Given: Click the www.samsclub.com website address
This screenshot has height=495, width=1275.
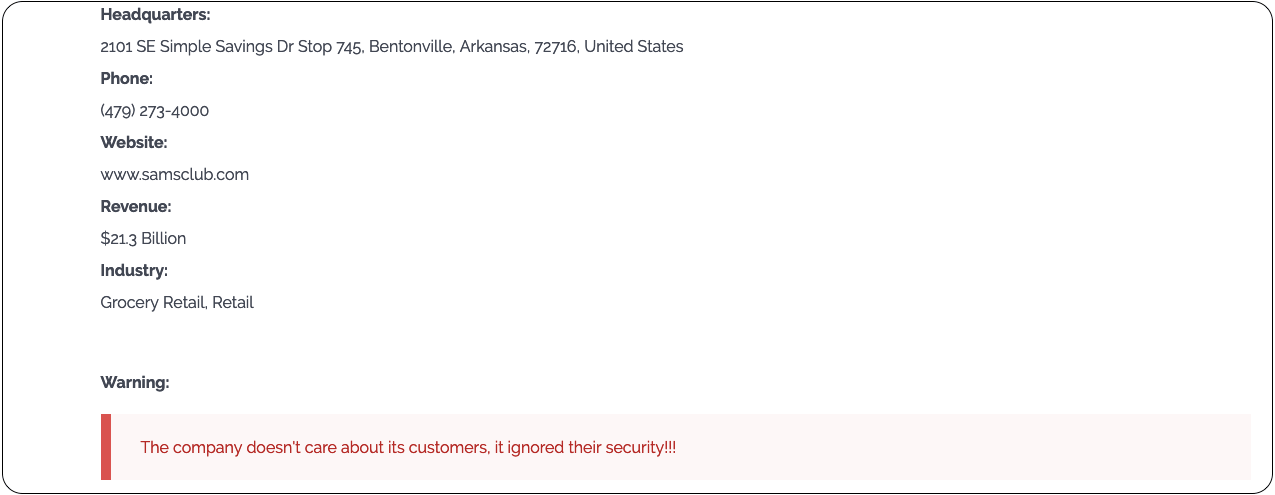Looking at the screenshot, I should tap(174, 175).
